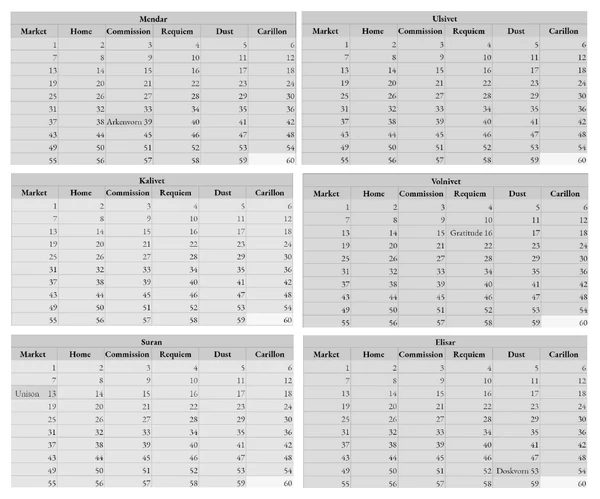Select the Market column header in Suran table
This screenshot has width=600, height=499.
point(34,354)
